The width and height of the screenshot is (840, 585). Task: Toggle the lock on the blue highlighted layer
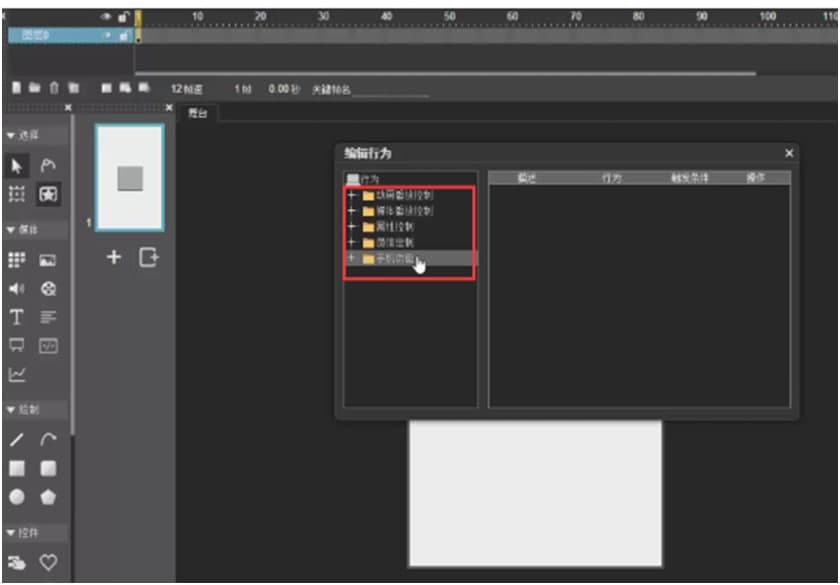click(124, 36)
